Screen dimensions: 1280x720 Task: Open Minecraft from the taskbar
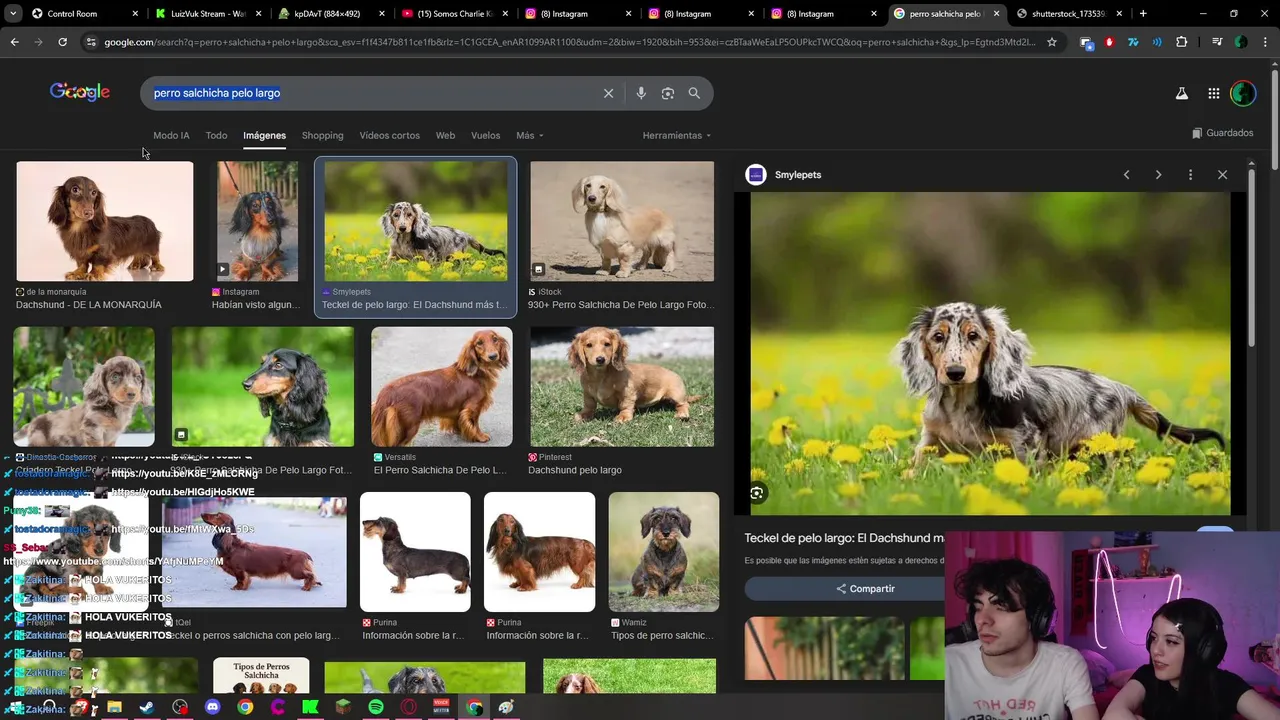(343, 707)
